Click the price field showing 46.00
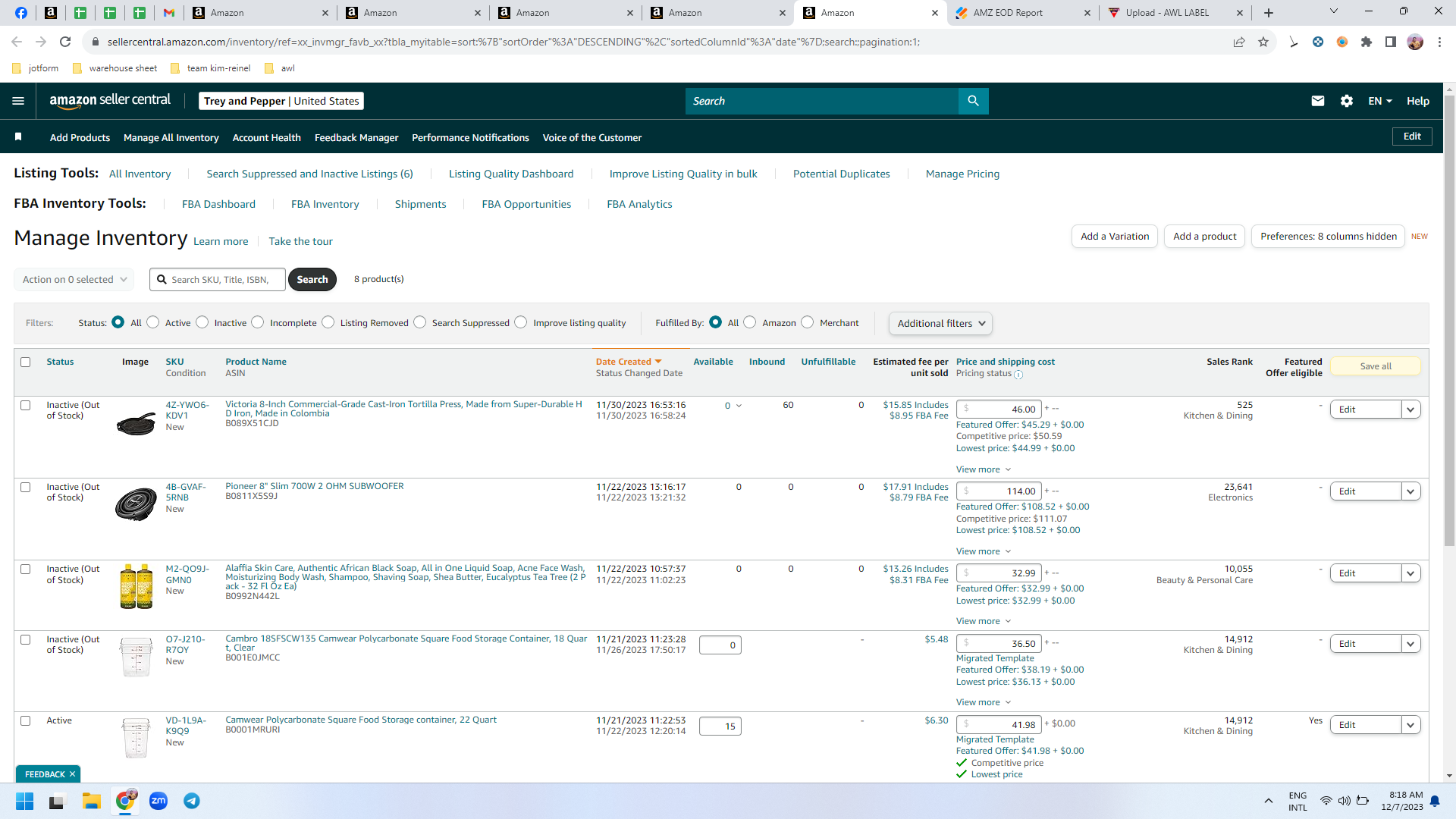This screenshot has width=1456, height=819. coord(999,409)
